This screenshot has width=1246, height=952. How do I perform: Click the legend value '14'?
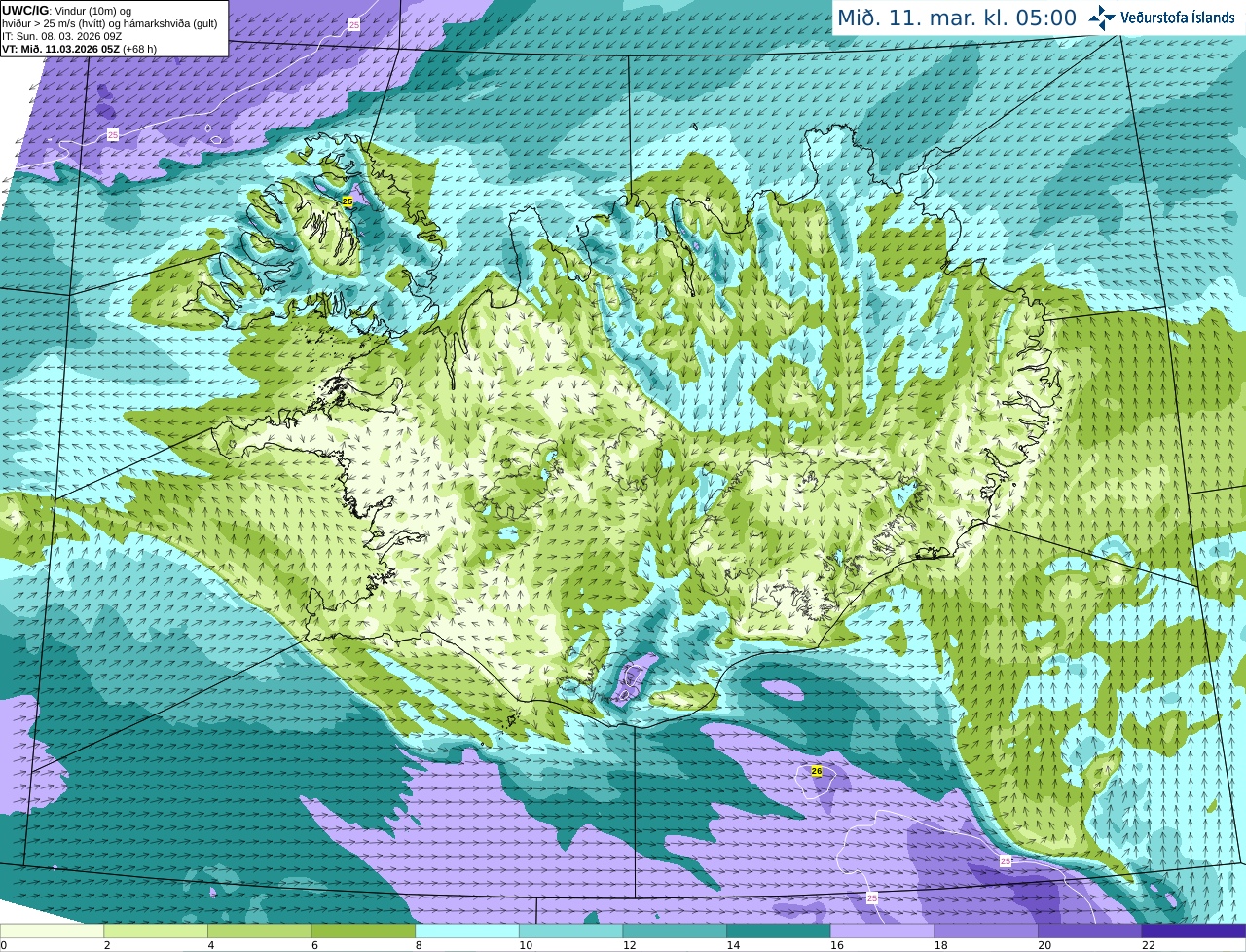pos(733,945)
